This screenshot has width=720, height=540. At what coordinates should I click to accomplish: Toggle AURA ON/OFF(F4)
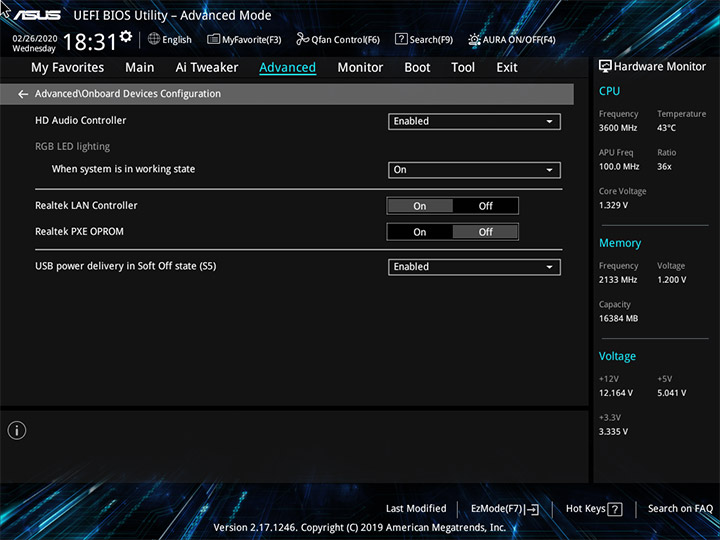[x=512, y=39]
